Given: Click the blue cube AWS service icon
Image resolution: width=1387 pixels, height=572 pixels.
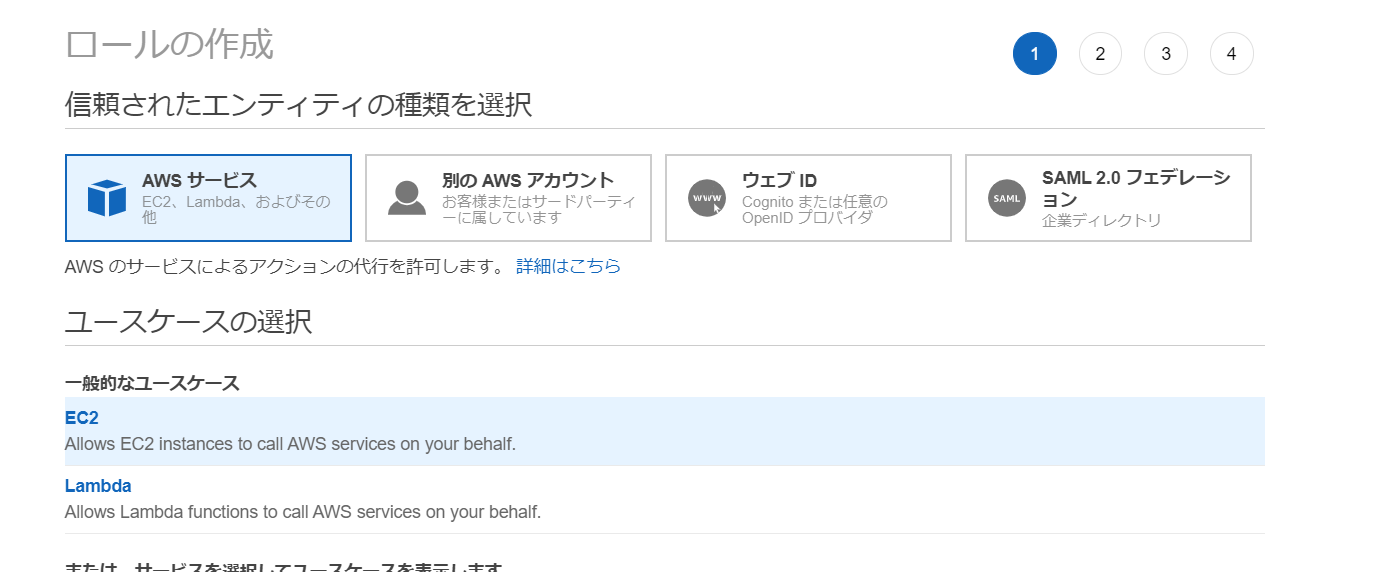Looking at the screenshot, I should (106, 198).
